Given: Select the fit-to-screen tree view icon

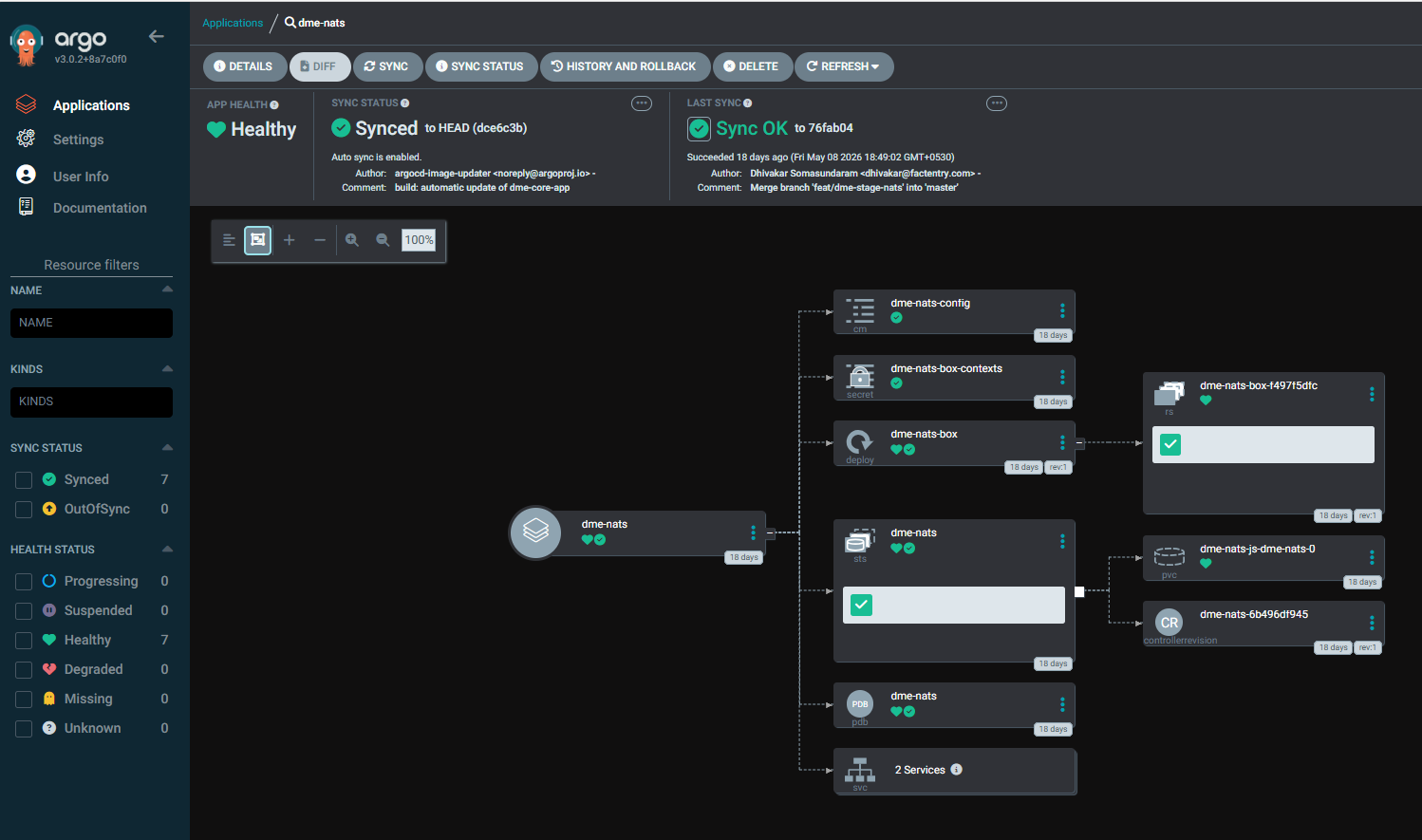Looking at the screenshot, I should (x=258, y=240).
